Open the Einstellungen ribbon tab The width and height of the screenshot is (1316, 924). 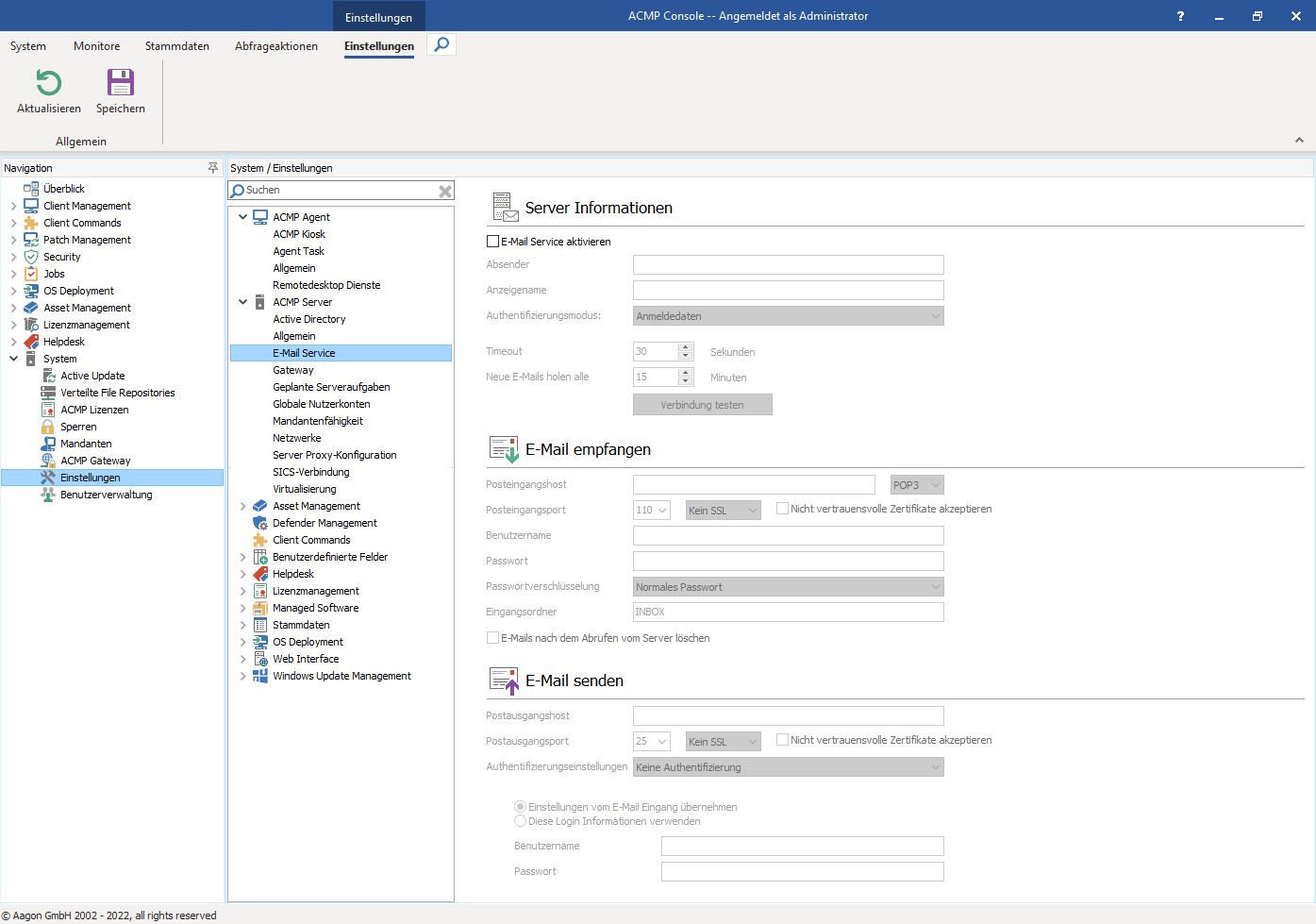click(379, 46)
